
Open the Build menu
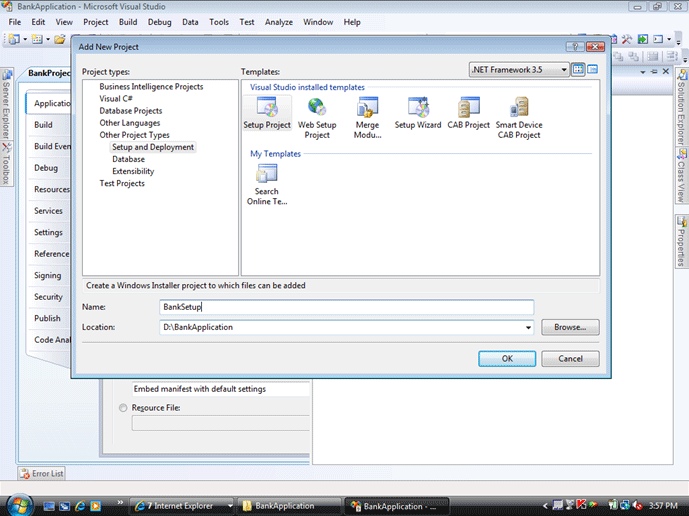128,22
